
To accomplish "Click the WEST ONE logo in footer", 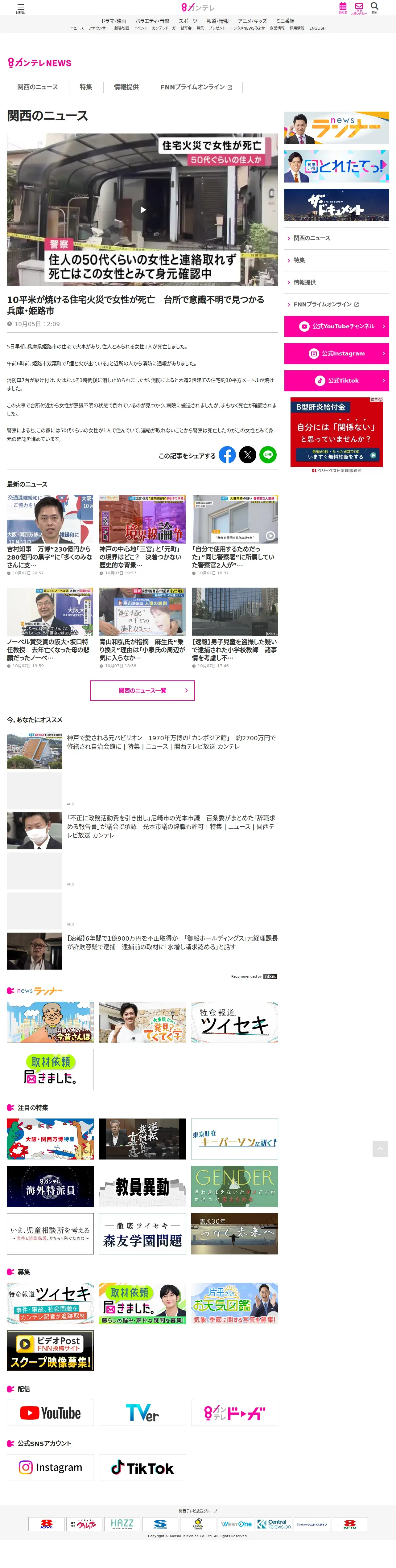I will point(236,1524).
